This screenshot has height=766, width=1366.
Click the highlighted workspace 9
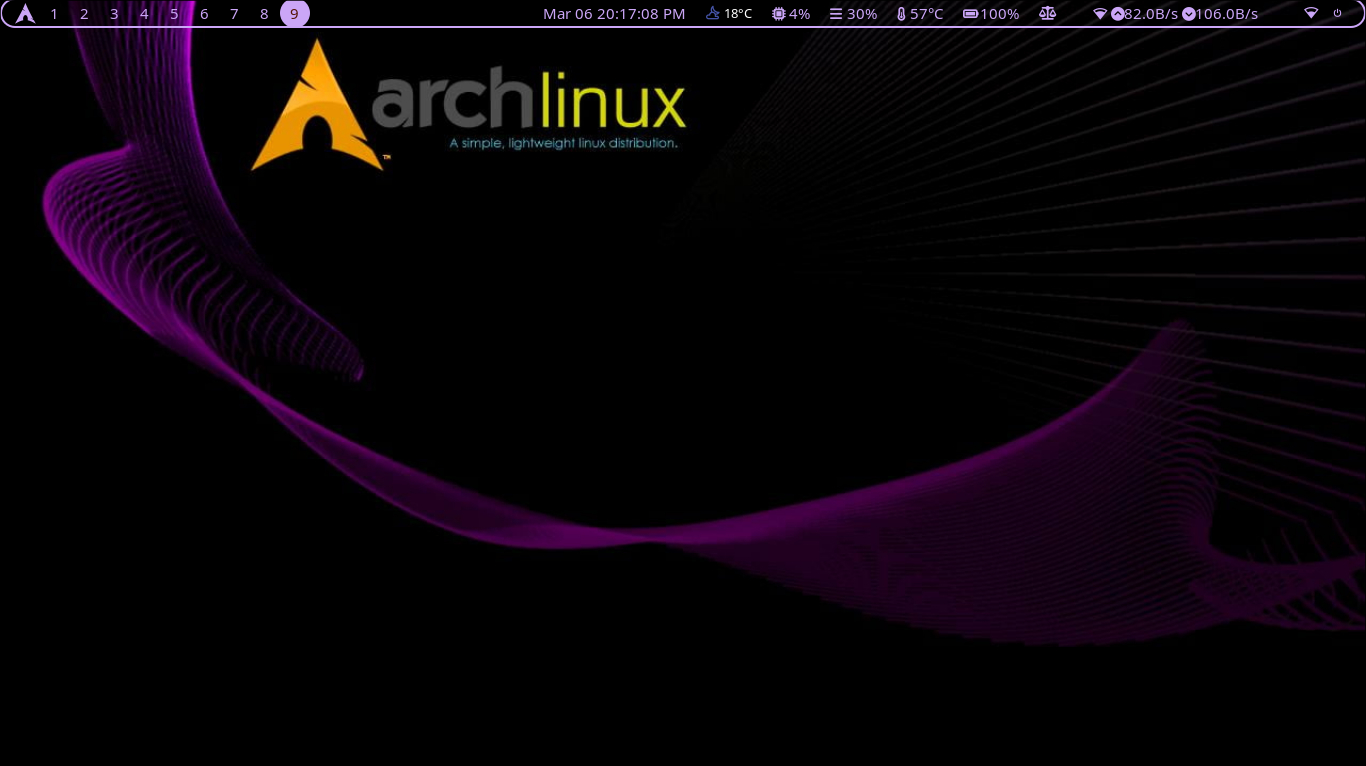(294, 14)
